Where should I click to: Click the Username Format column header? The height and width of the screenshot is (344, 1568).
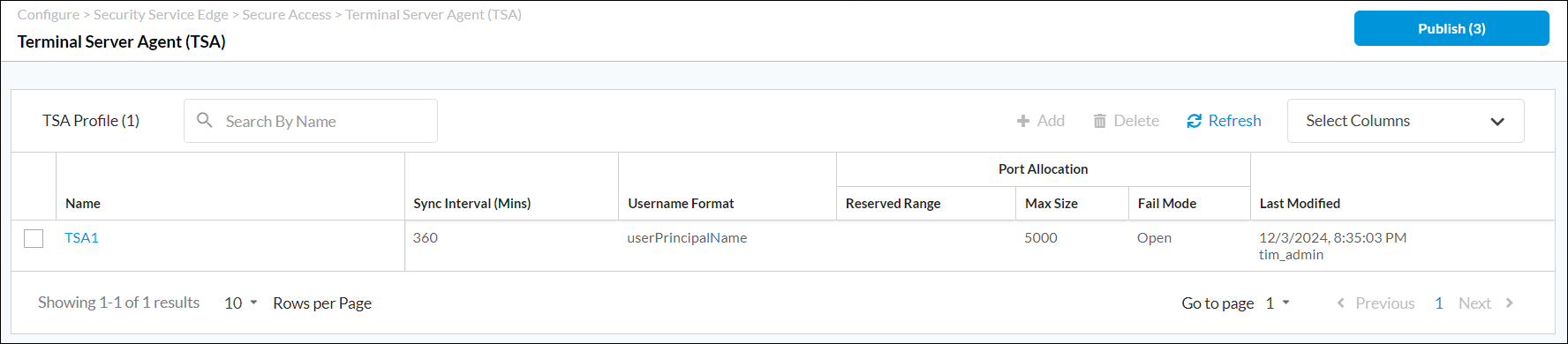click(681, 203)
